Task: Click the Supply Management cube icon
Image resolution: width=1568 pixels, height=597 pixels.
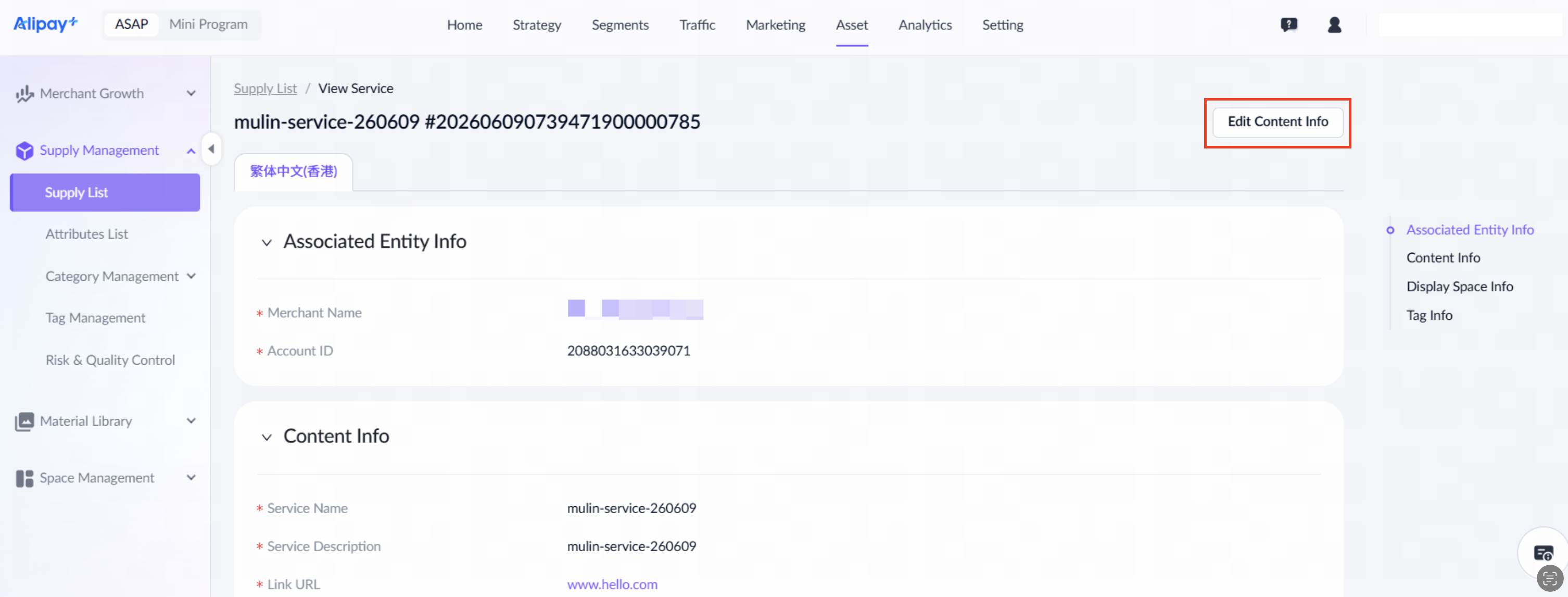Action: tap(24, 151)
